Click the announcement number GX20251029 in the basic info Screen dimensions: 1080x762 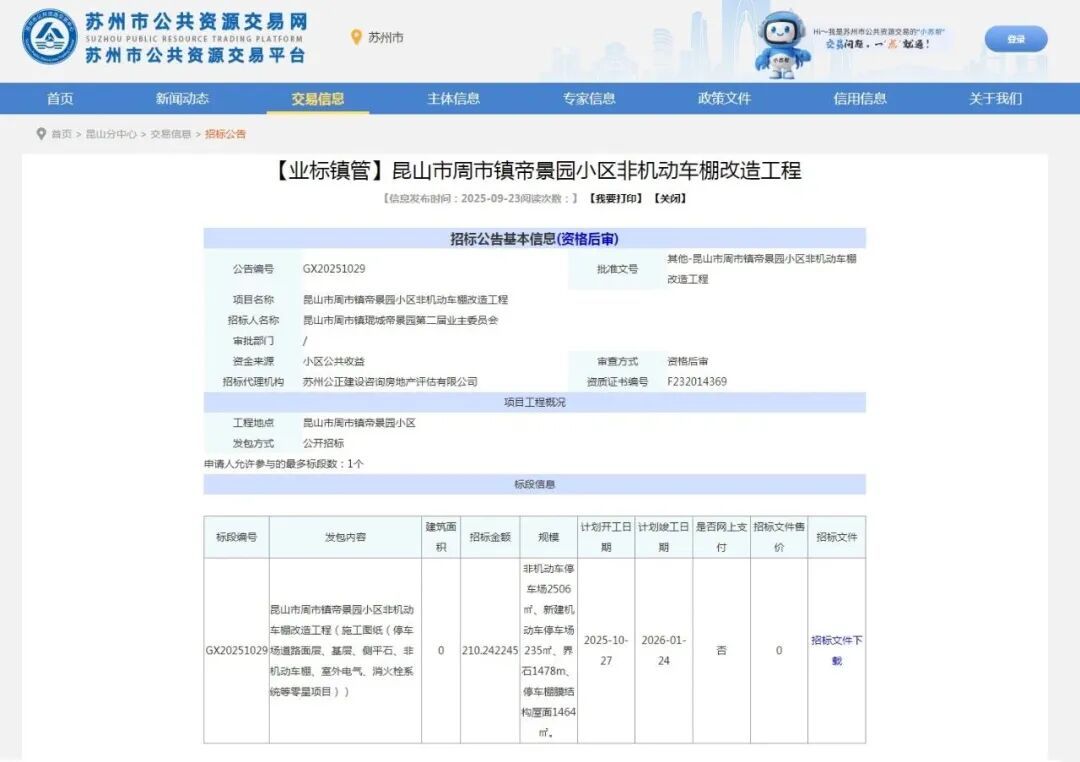[x=334, y=269]
